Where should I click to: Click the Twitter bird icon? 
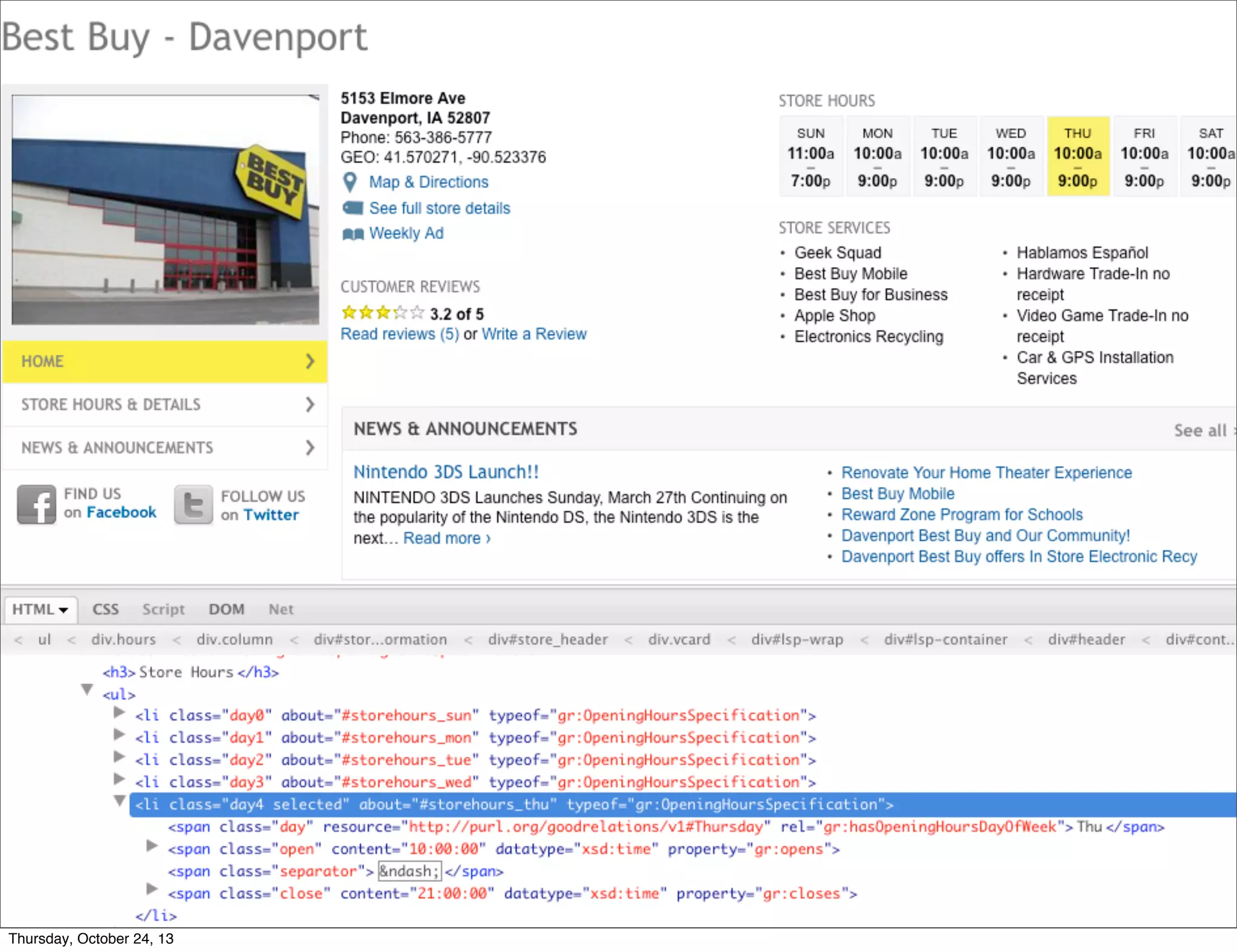193,504
